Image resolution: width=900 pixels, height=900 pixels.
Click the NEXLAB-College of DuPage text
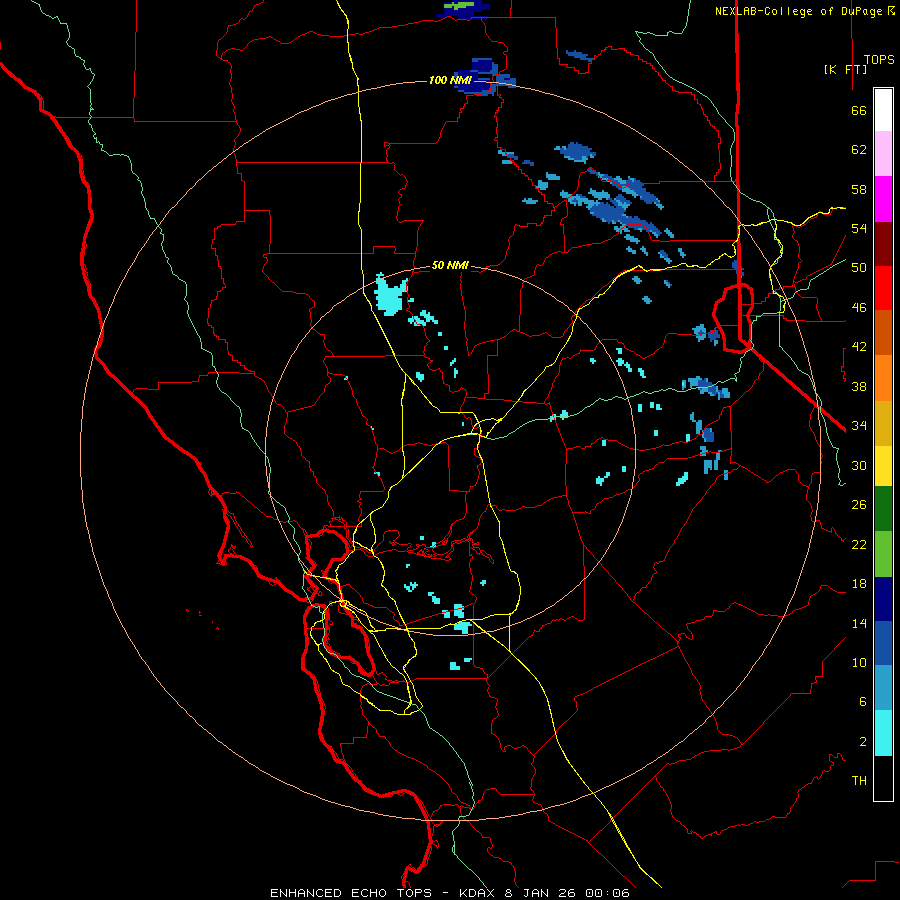coord(798,11)
